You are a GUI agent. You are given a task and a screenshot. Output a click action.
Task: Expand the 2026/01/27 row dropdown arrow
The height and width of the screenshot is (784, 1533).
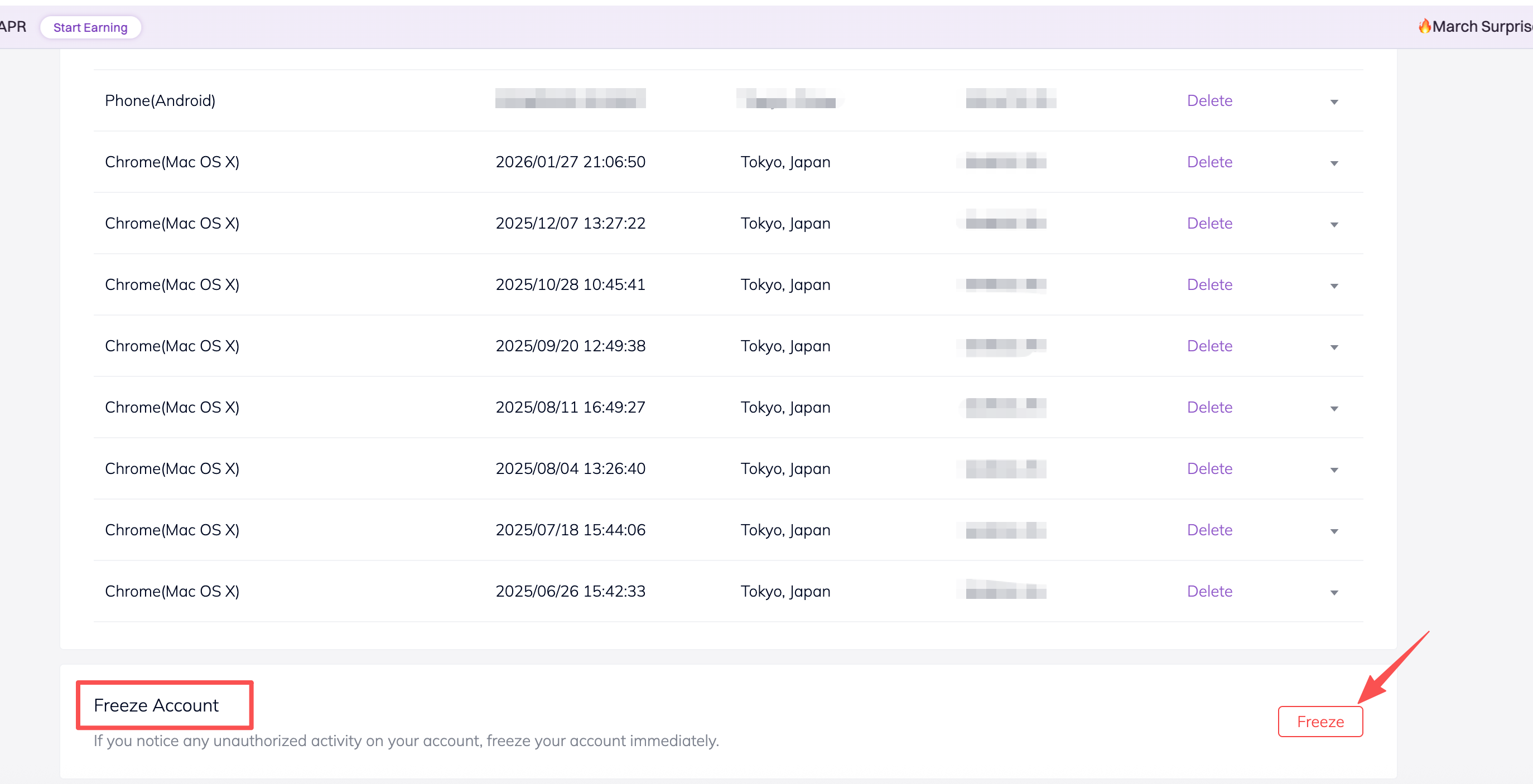(1334, 163)
